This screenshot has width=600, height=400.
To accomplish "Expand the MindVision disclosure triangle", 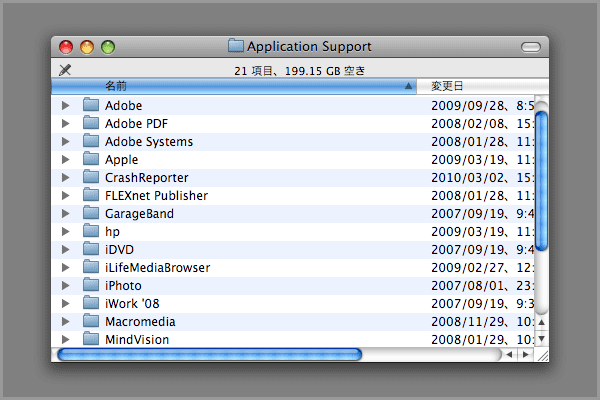I will pos(66,339).
